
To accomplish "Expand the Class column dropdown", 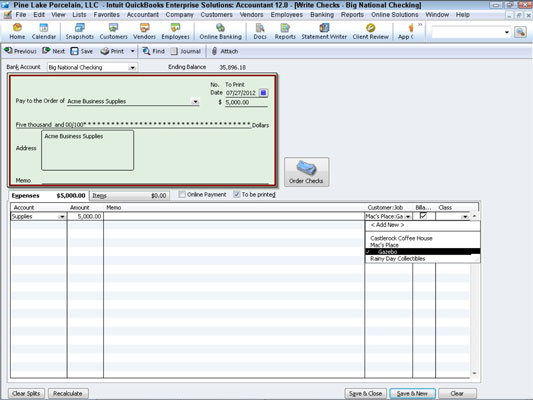I will pyautogui.click(x=465, y=216).
